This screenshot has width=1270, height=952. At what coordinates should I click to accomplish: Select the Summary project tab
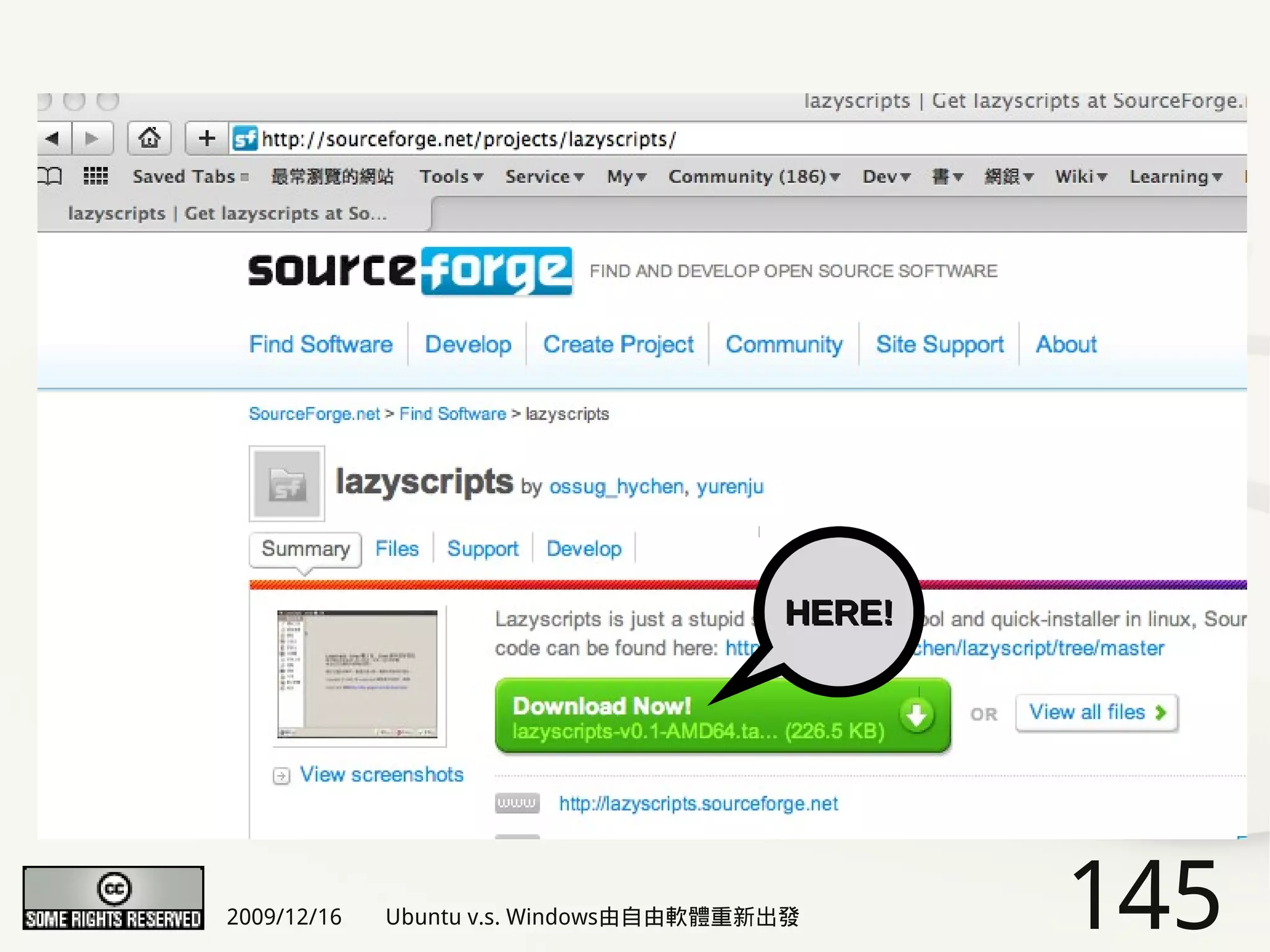306,549
